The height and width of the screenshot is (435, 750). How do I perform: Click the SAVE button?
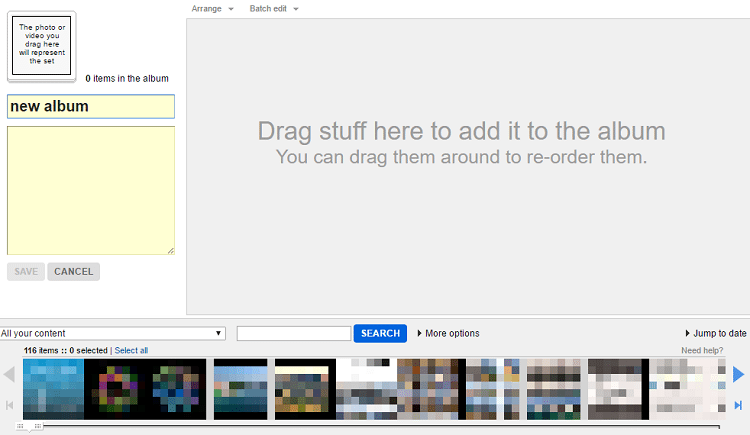tap(26, 271)
